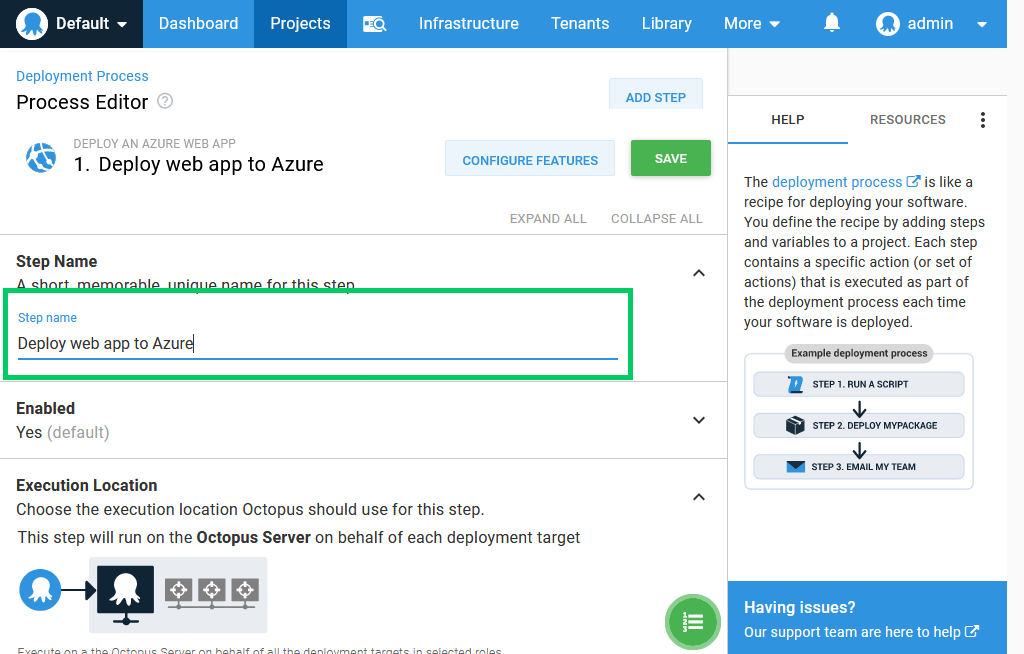Screen dimensions: 1024x654
Task: Open the notifications bell
Action: (x=831, y=24)
